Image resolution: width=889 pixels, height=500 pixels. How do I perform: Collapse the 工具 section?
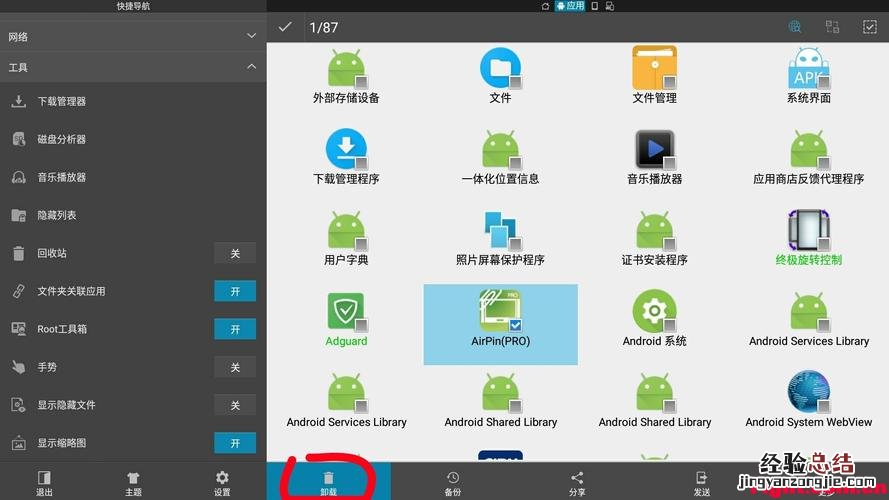(x=251, y=67)
